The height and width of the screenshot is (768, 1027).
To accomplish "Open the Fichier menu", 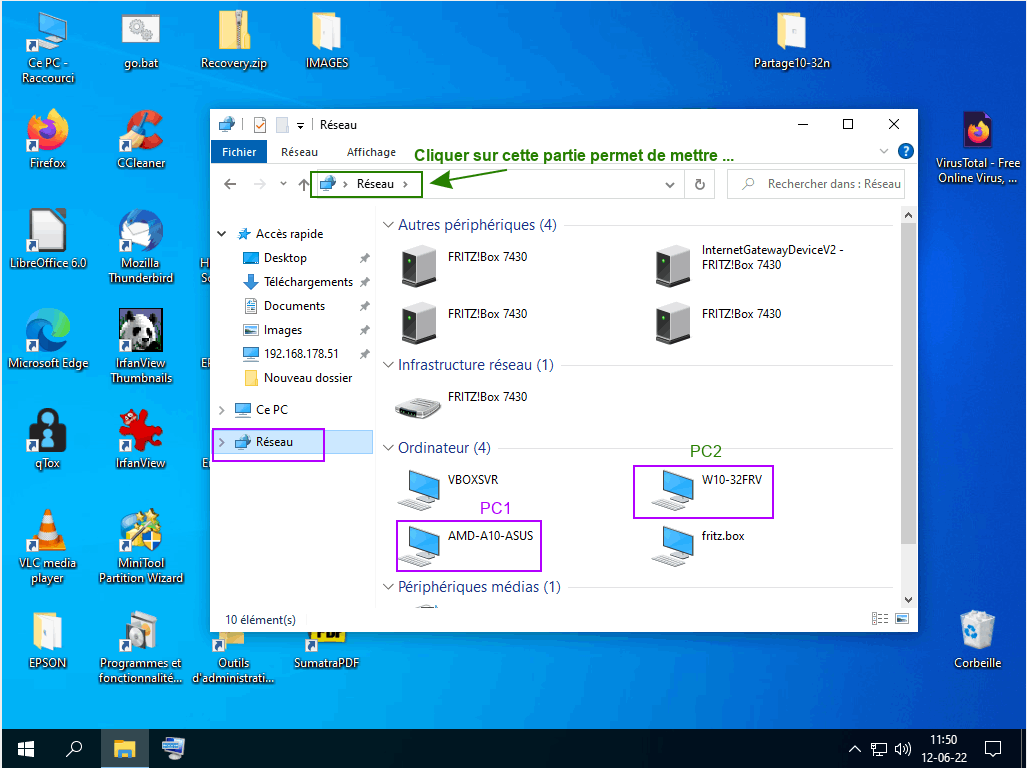I will pyautogui.click(x=239, y=152).
